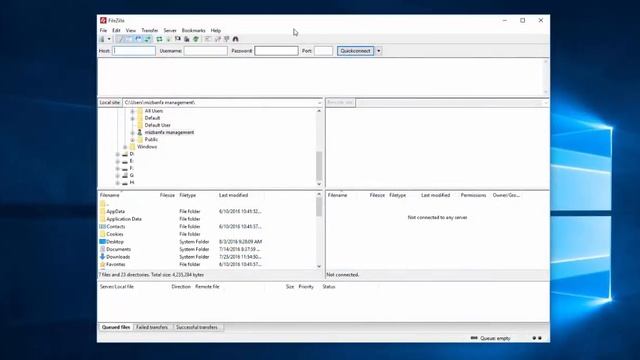Click the green refresh file lists icon
This screenshot has height=360, width=640.
159,39
